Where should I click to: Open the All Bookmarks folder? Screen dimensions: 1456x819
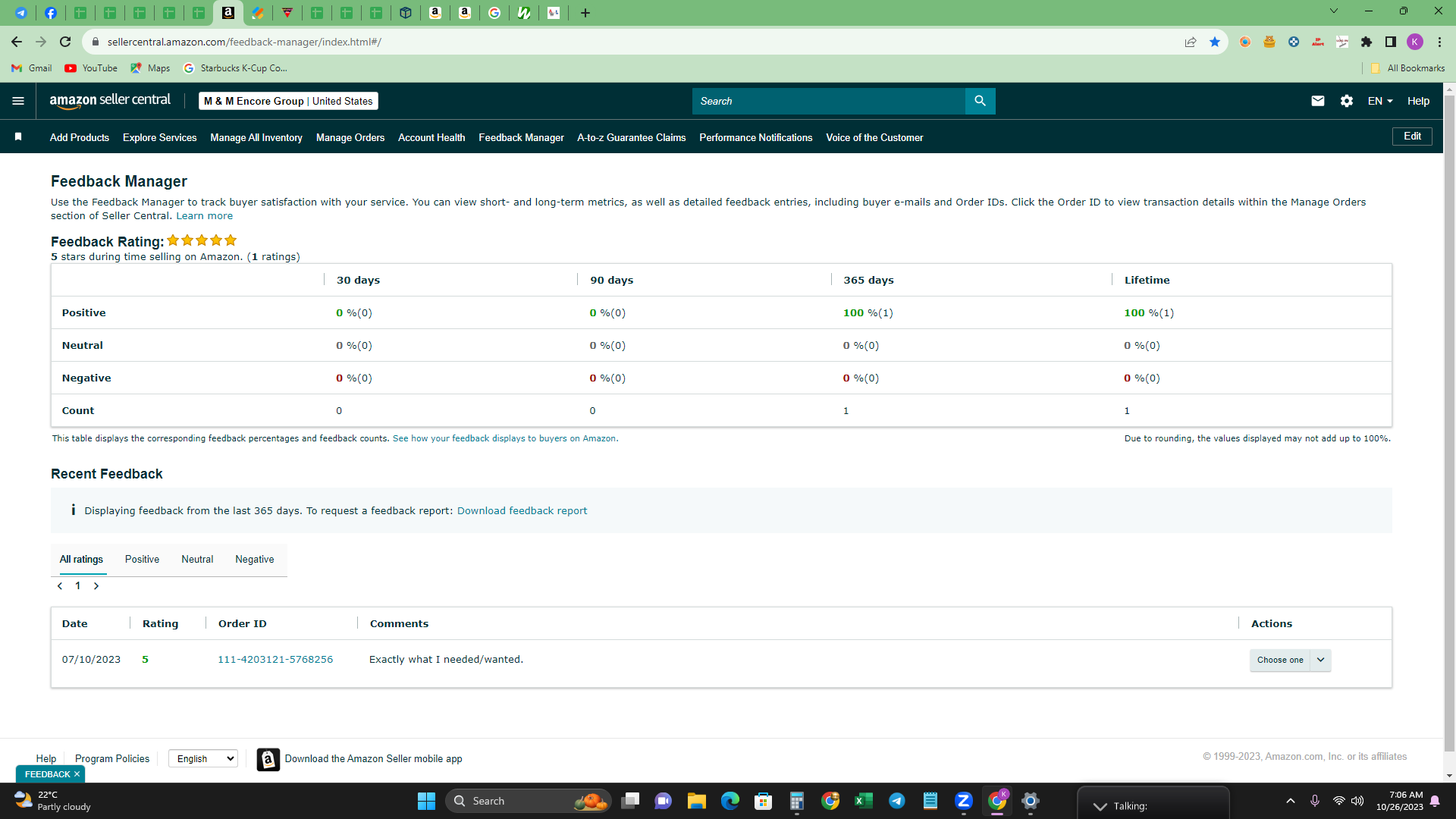click(1407, 68)
